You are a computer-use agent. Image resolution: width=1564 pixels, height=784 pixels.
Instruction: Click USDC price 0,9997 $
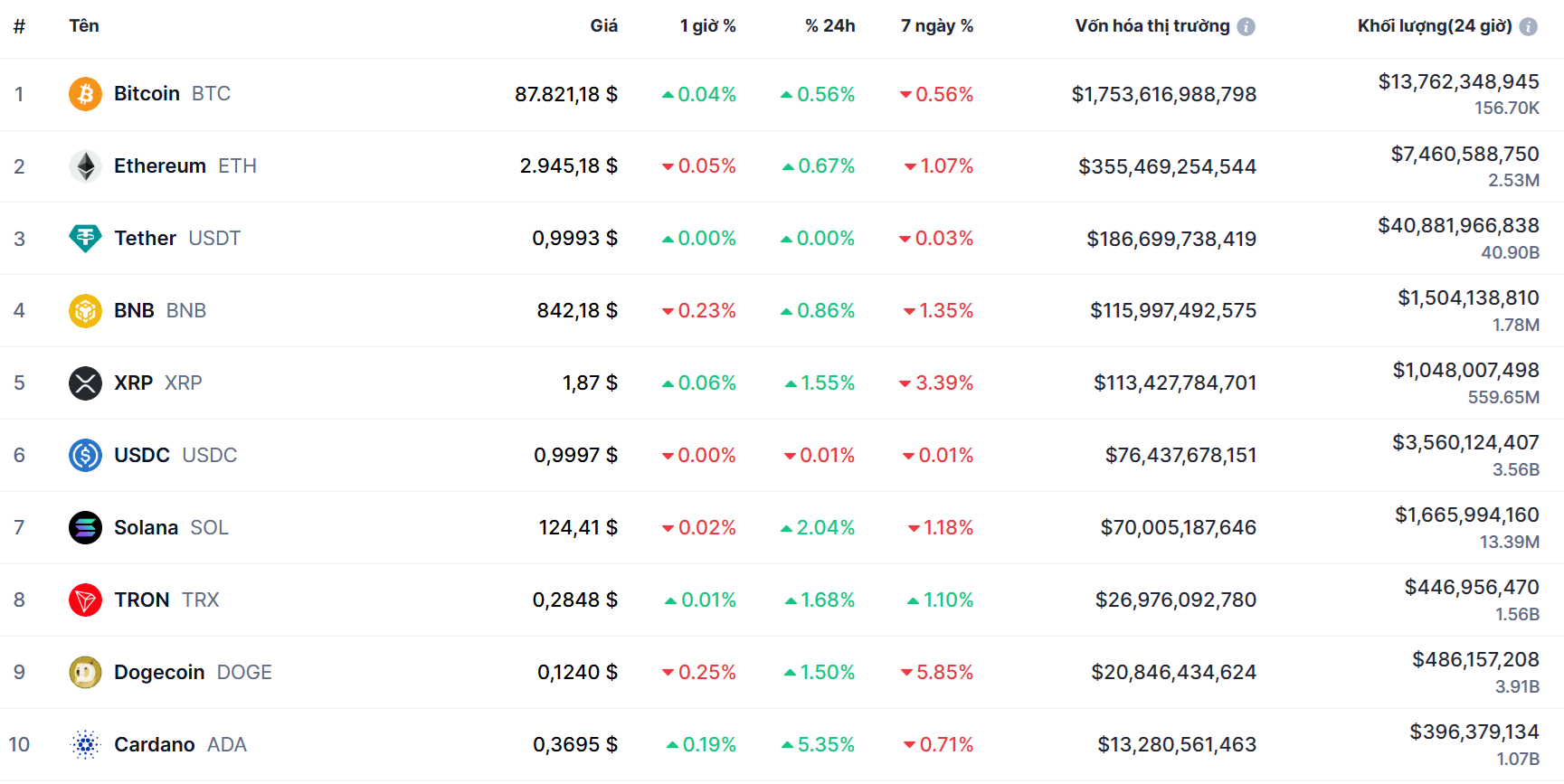coord(576,455)
